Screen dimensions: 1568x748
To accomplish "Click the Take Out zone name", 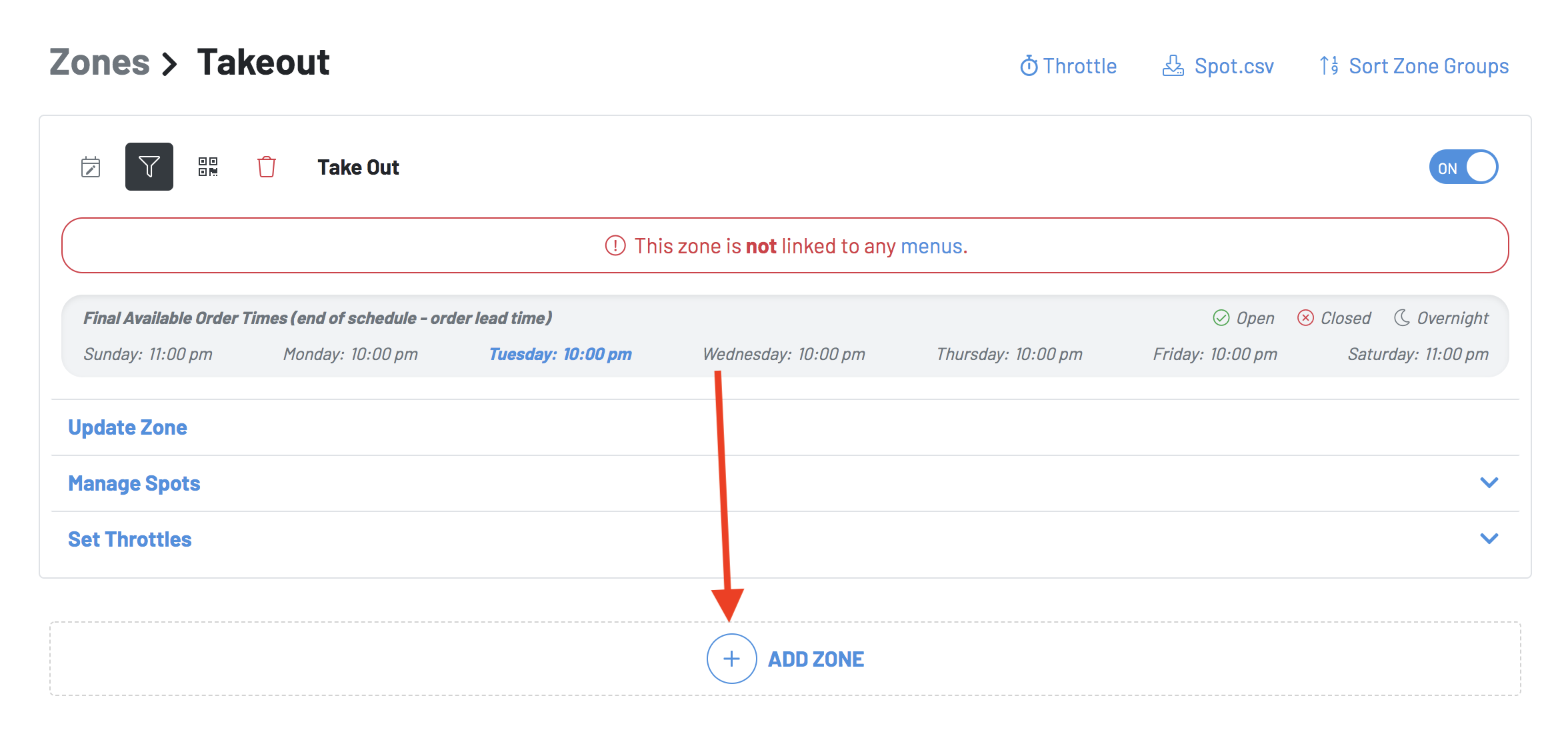I will click(358, 167).
